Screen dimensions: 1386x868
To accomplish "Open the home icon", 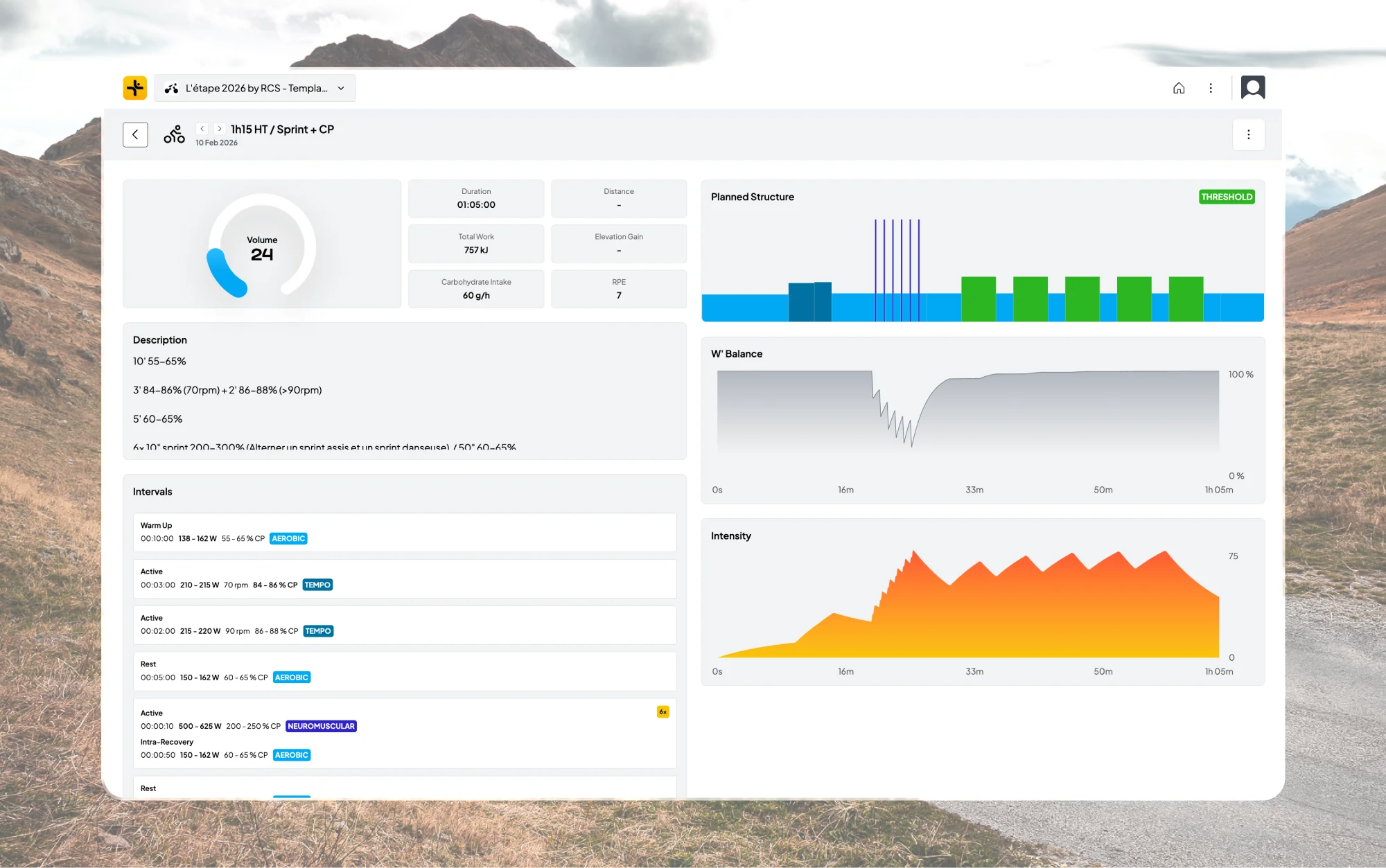I will coord(1179,88).
